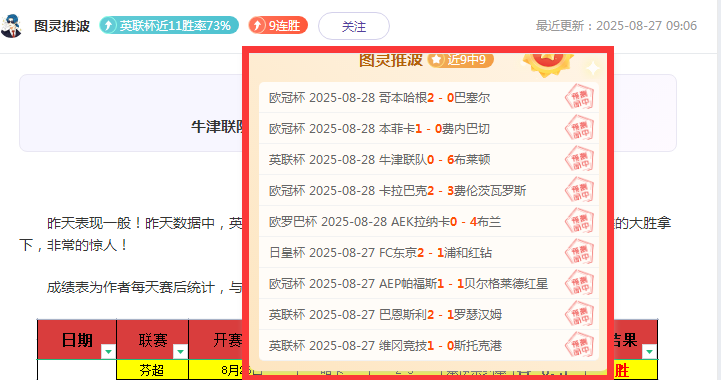Open AEK拉纳卡 0-4 布兰 match row
The height and width of the screenshot is (380, 721).
coord(429,222)
